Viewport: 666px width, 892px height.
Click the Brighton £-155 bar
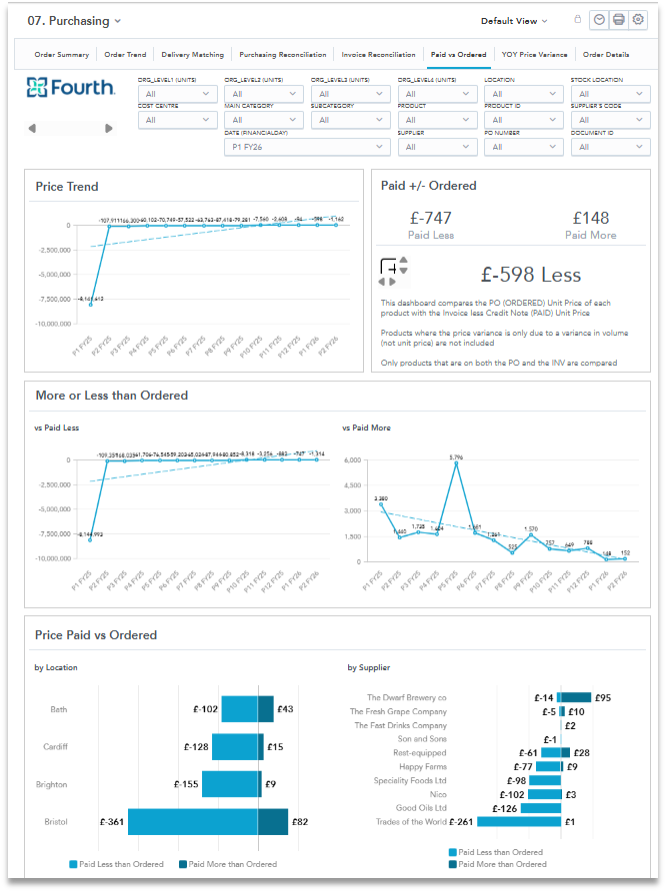coord(230,784)
